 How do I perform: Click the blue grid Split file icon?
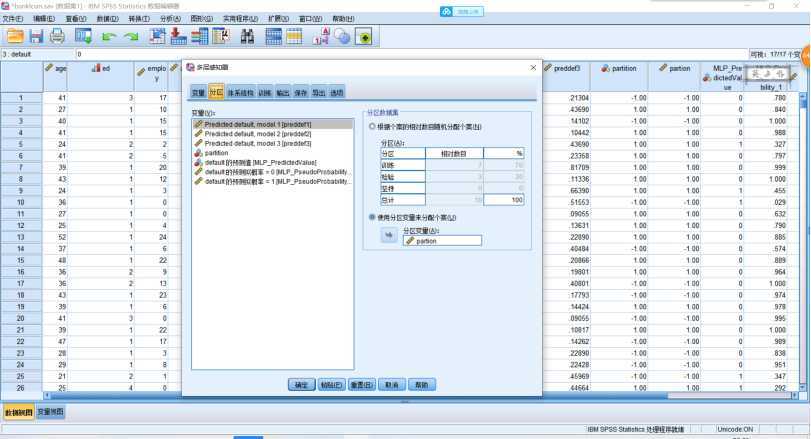[x=273, y=36]
